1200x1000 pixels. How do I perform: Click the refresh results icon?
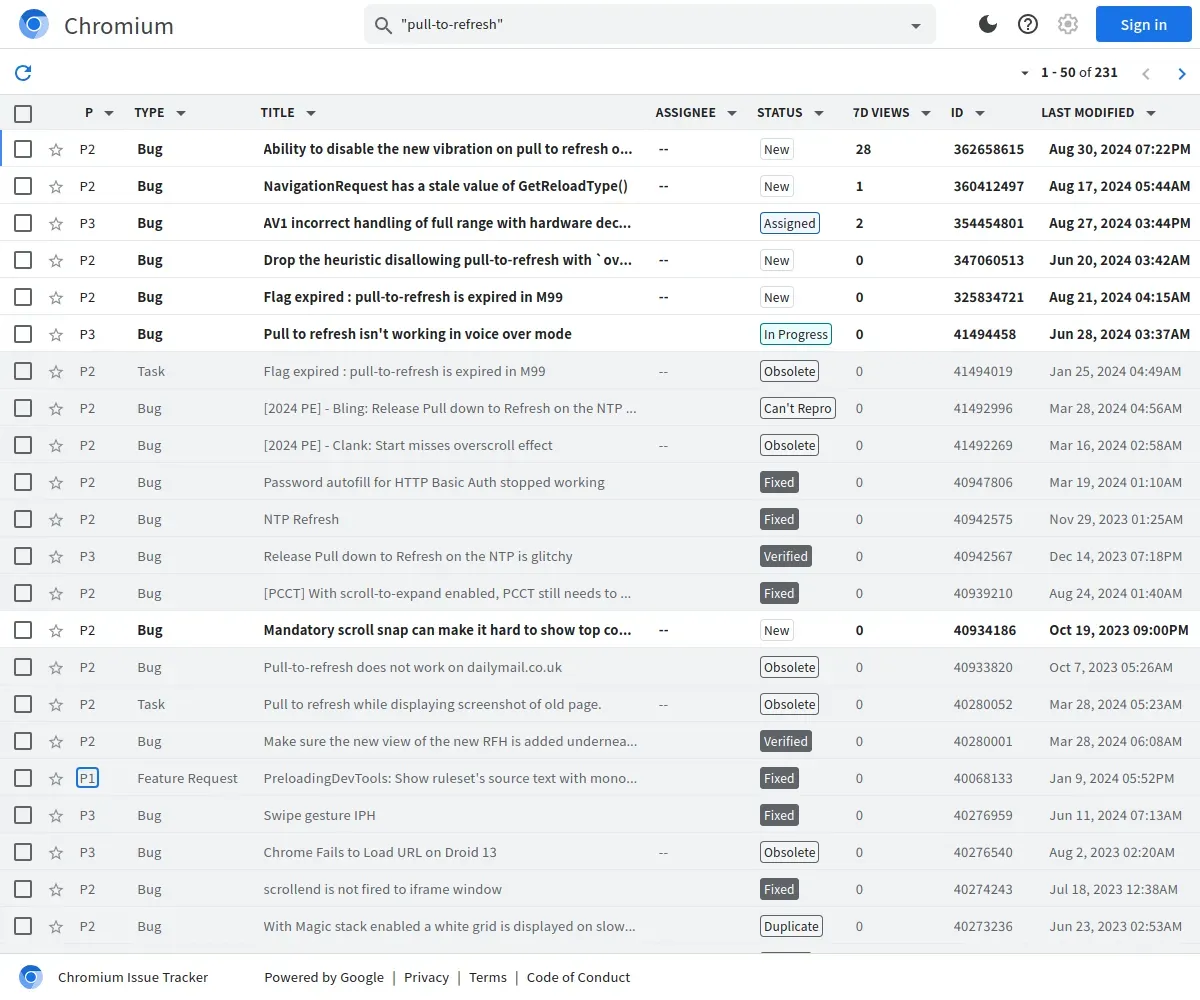[23, 72]
